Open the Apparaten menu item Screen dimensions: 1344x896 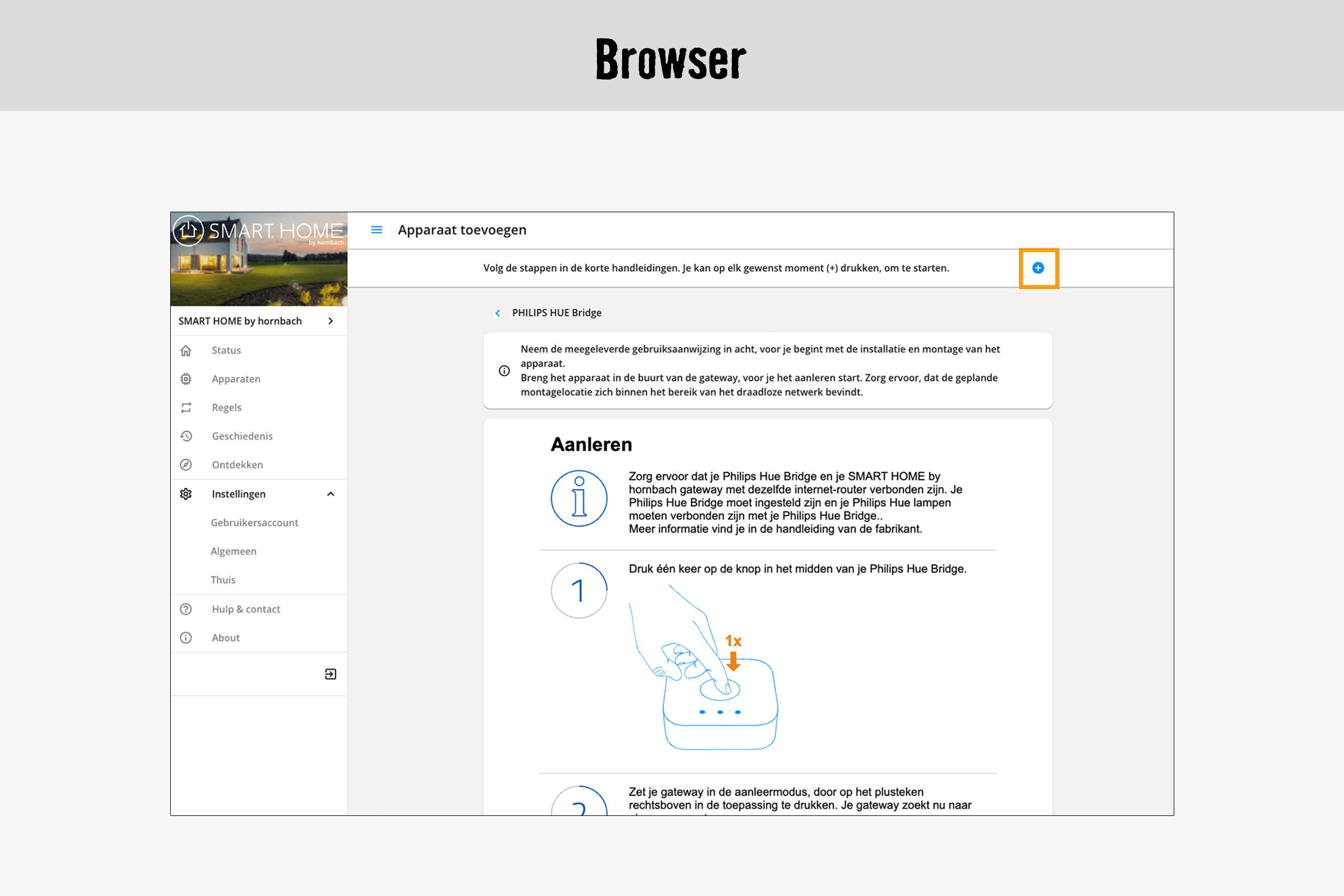(259, 379)
